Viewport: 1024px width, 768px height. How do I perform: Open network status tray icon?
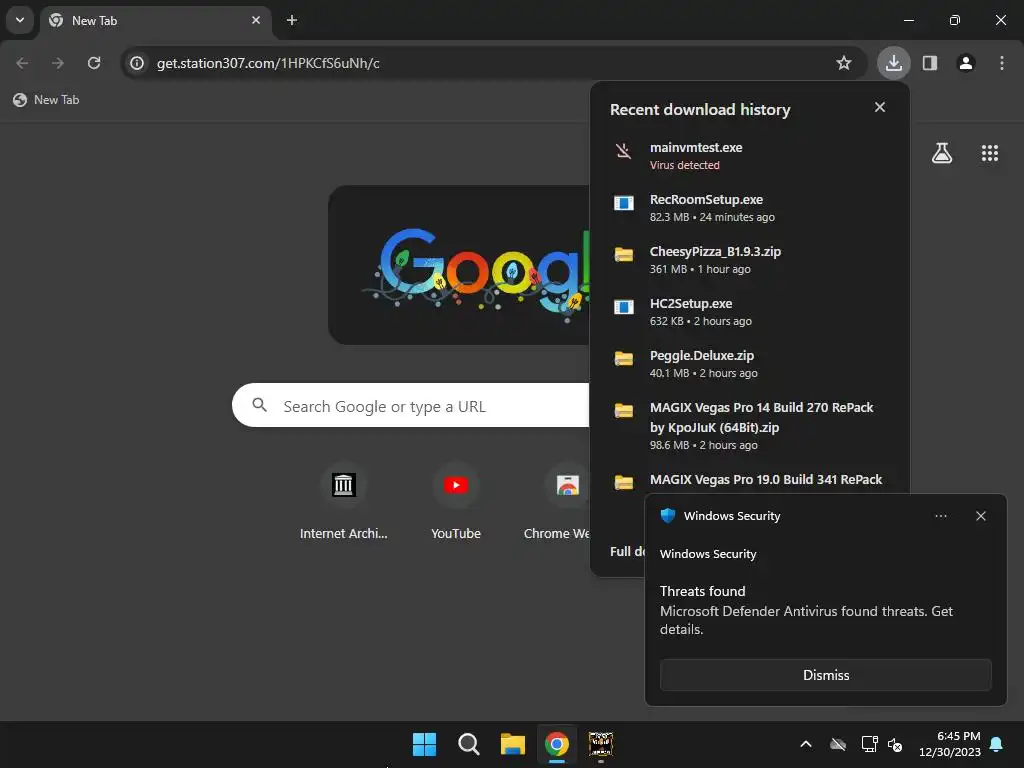click(x=869, y=744)
